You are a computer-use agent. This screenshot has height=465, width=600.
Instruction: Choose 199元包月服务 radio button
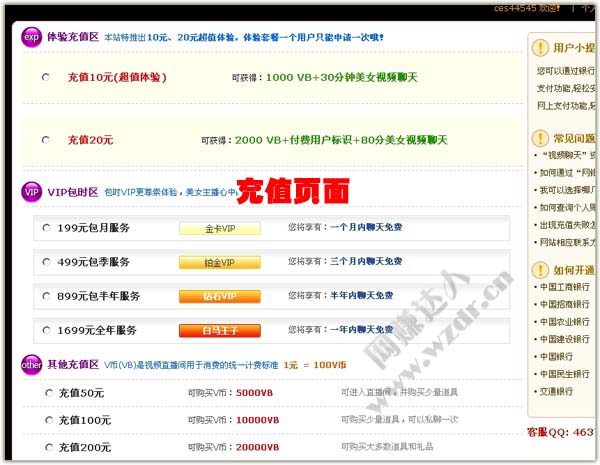[x=46, y=228]
